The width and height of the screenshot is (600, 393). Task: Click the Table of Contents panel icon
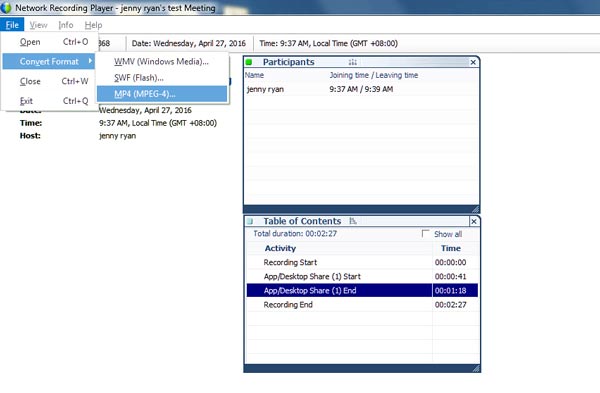pos(250,221)
